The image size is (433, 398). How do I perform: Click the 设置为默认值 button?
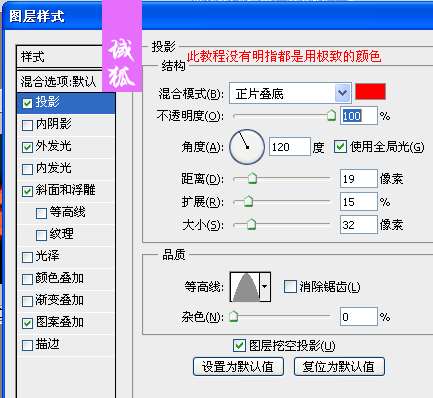point(238,367)
